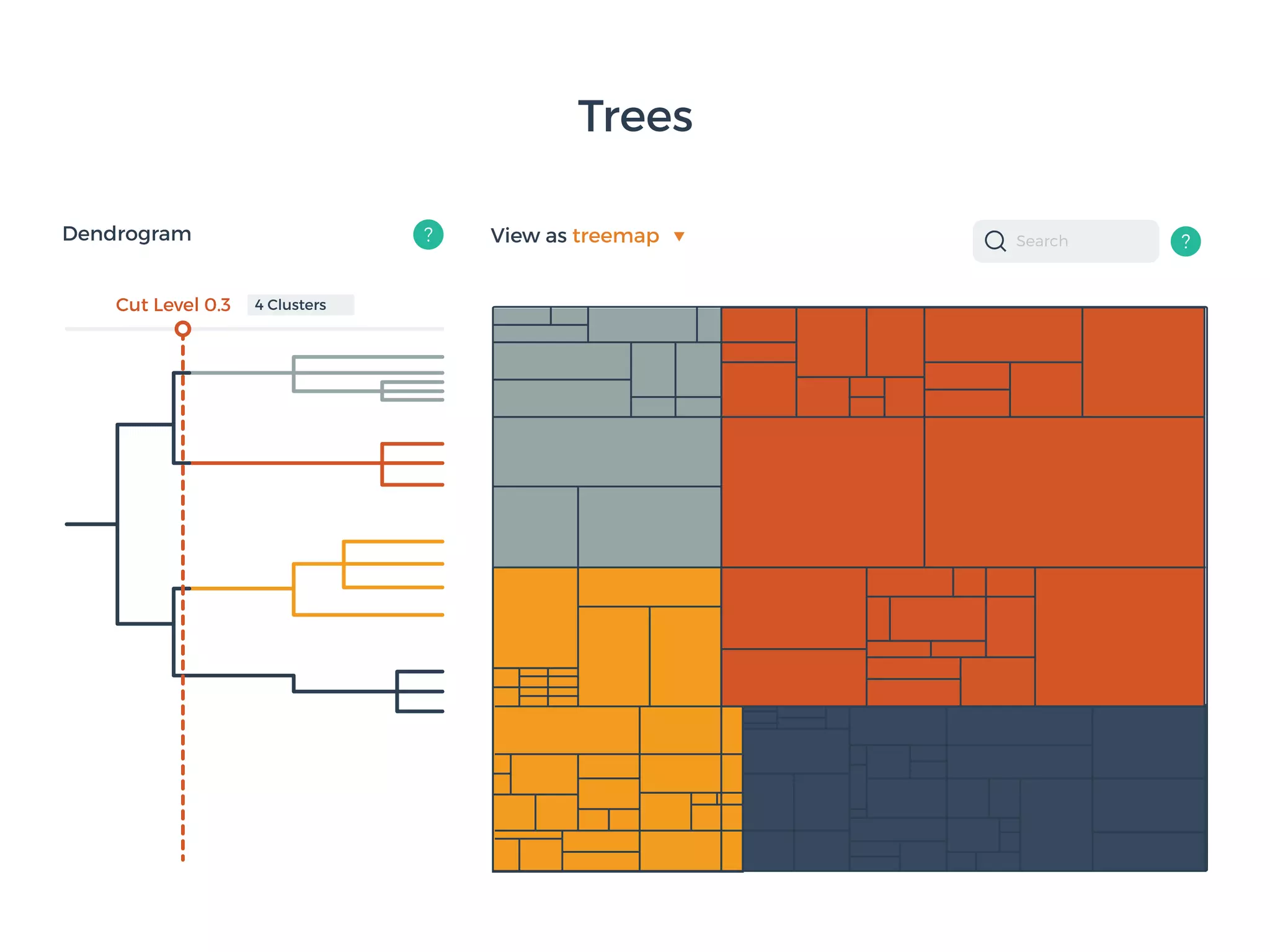The height and width of the screenshot is (952, 1270).
Task: Click the bottom-right navy treemap rectangle
Action: (x=1148, y=852)
